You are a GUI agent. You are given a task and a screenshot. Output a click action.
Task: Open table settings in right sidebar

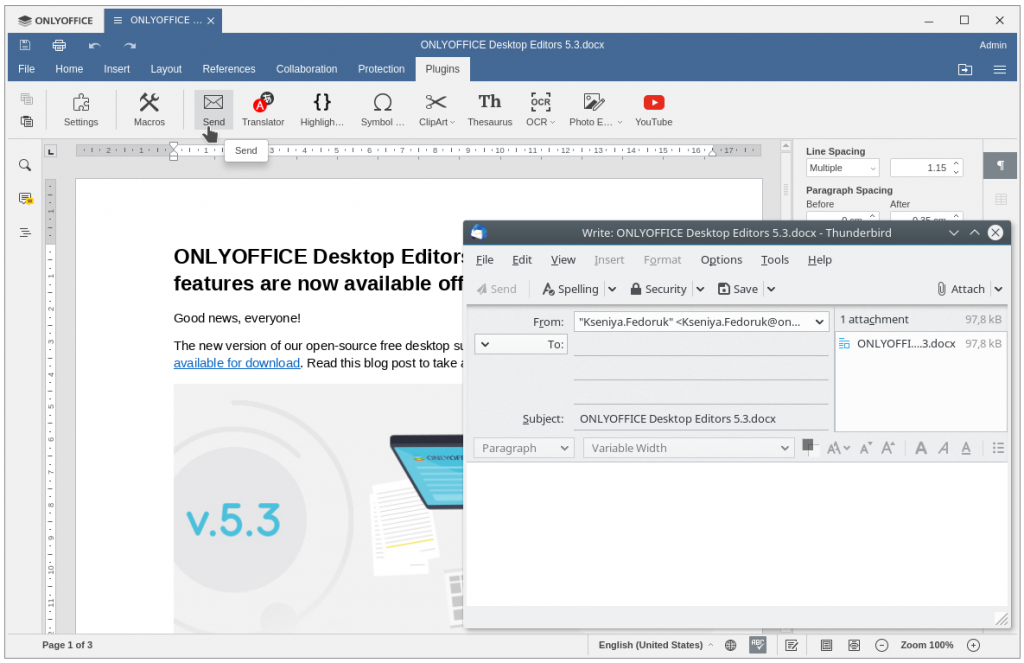1000,199
